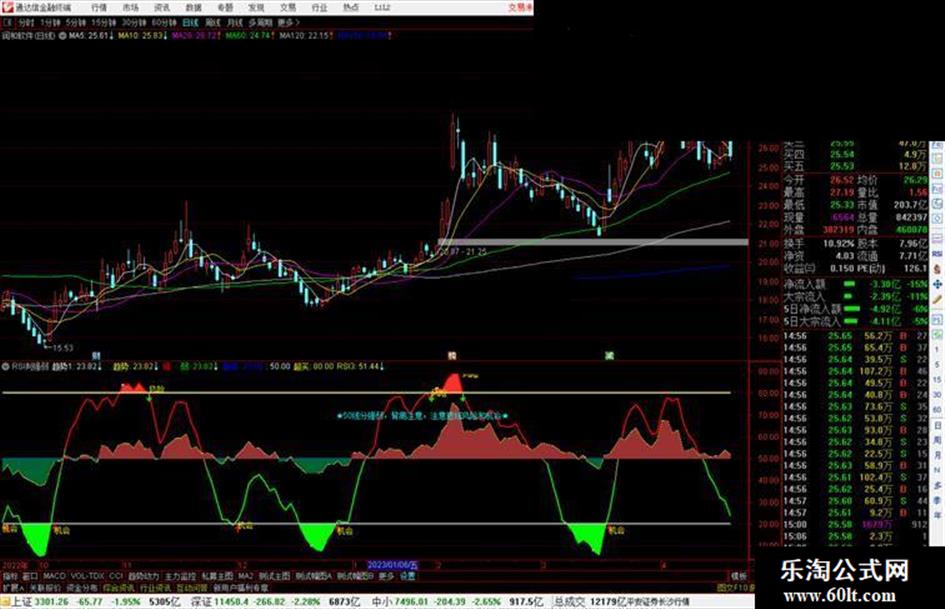Click the 通达信 app logo icon
The height and width of the screenshot is (609, 945).
coord(7,7)
